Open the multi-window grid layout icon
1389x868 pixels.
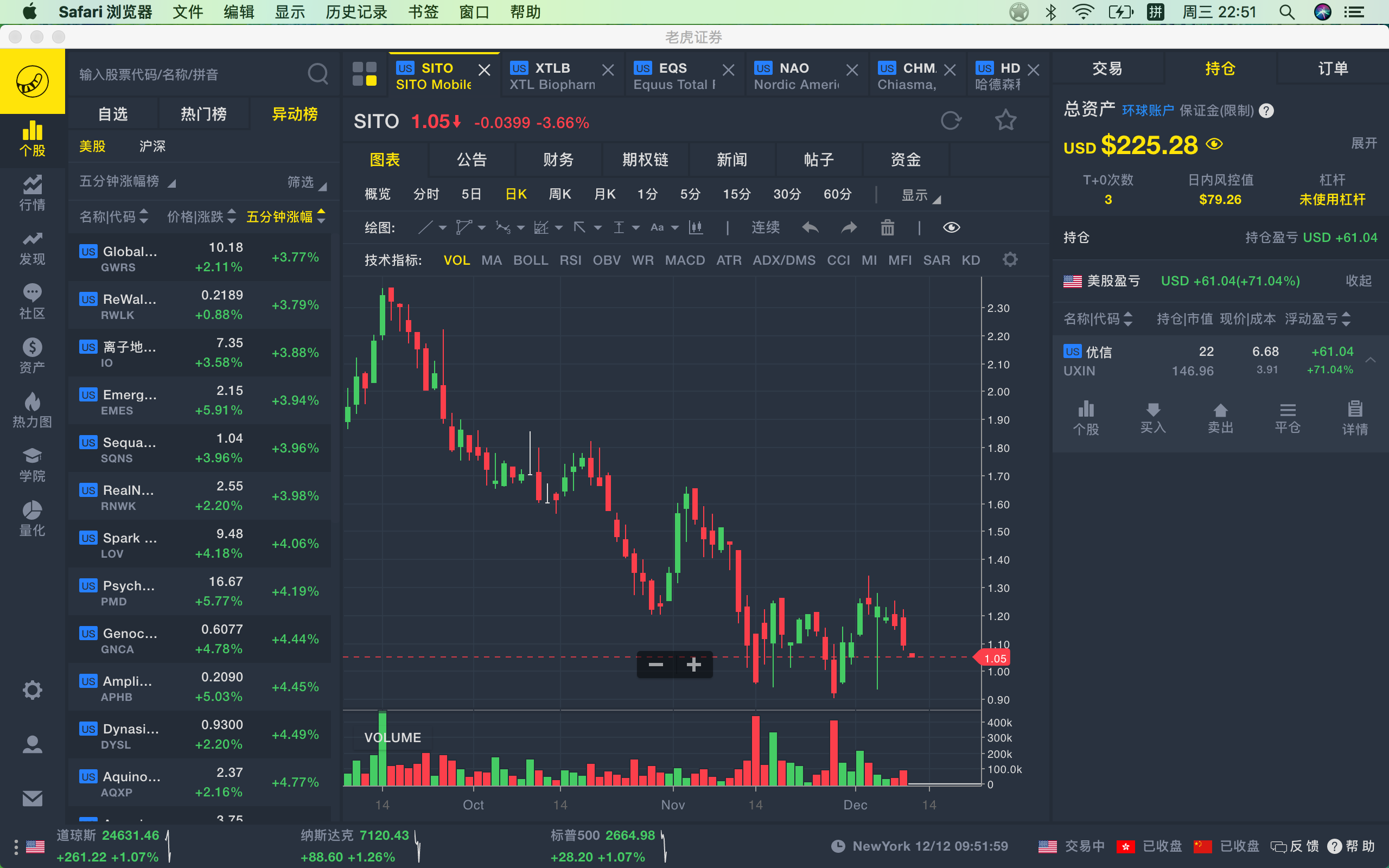(365, 74)
